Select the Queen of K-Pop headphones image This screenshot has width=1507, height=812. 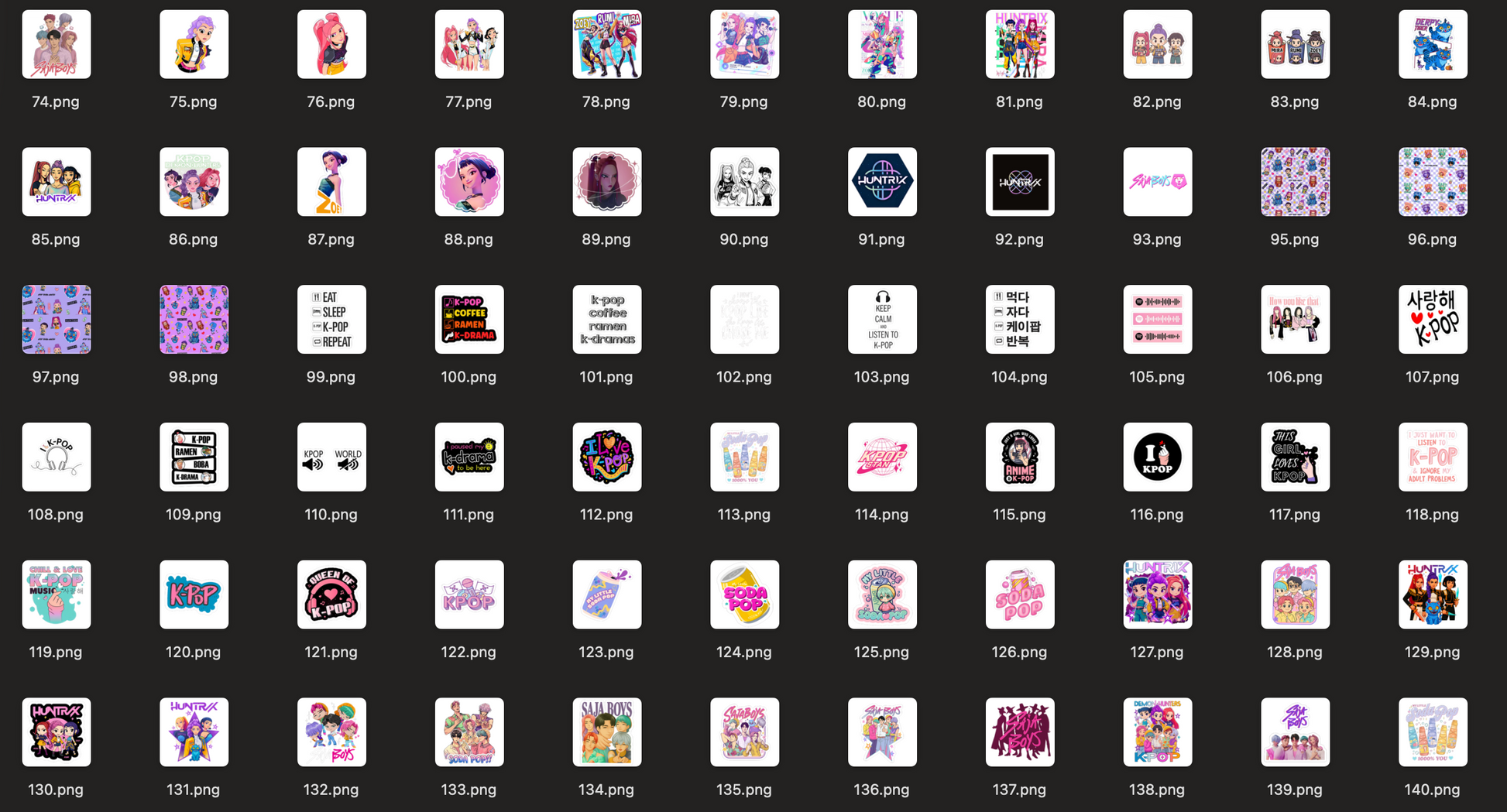pyautogui.click(x=331, y=594)
